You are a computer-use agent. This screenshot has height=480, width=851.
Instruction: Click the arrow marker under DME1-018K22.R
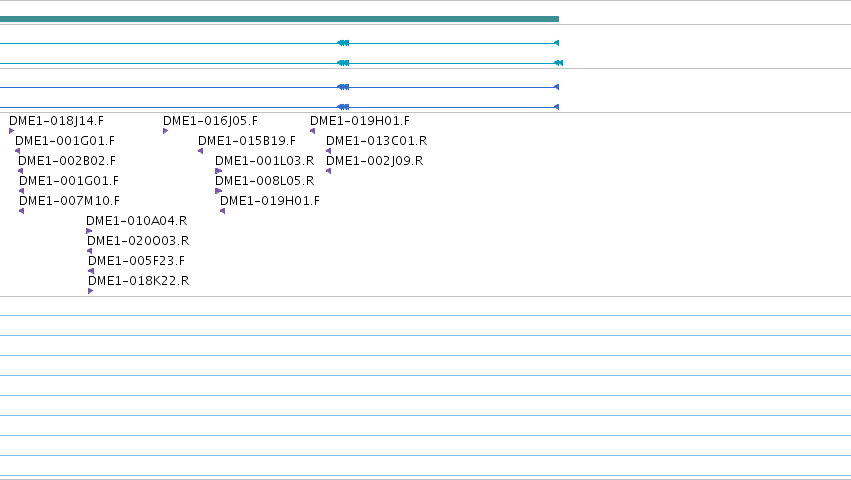[91, 291]
